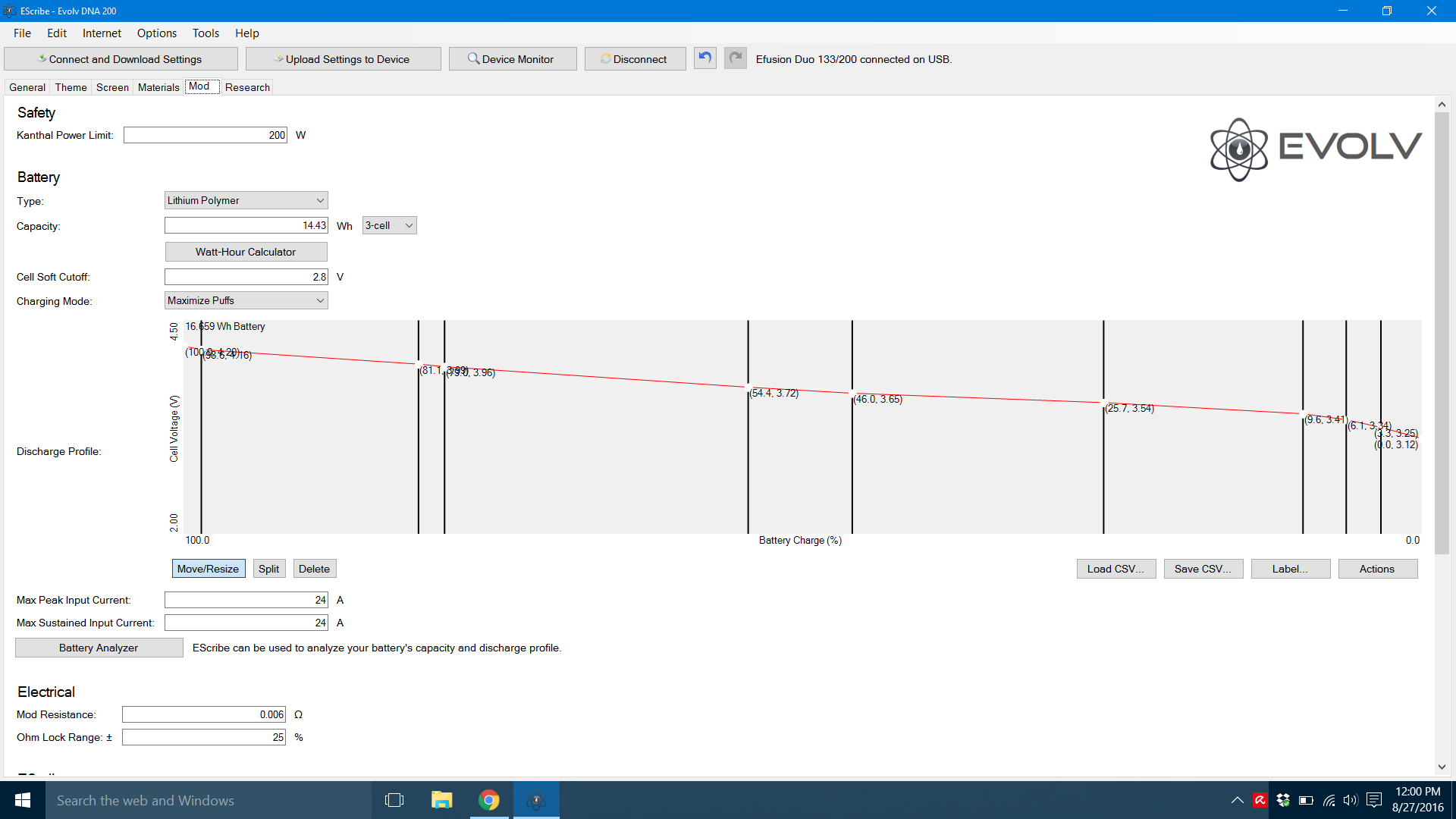Image resolution: width=1456 pixels, height=819 pixels.
Task: Open File Explorer from taskbar
Action: (x=441, y=800)
